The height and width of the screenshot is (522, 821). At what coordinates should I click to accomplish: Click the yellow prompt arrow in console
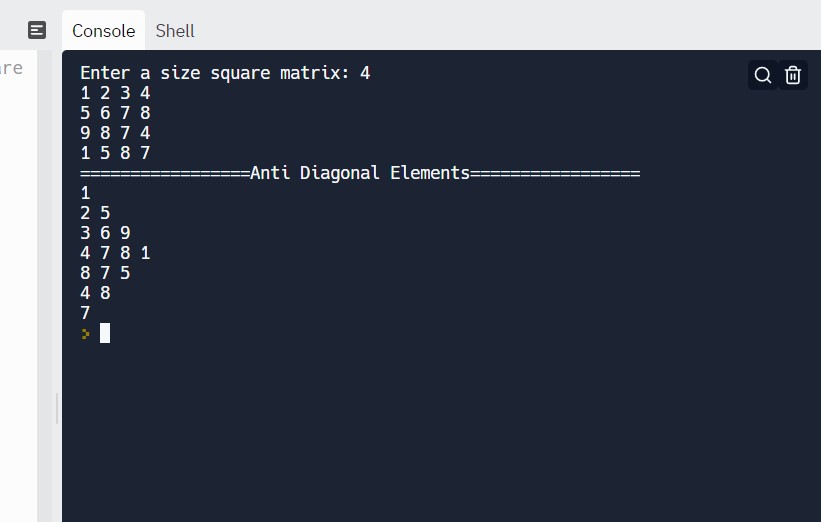click(x=86, y=333)
